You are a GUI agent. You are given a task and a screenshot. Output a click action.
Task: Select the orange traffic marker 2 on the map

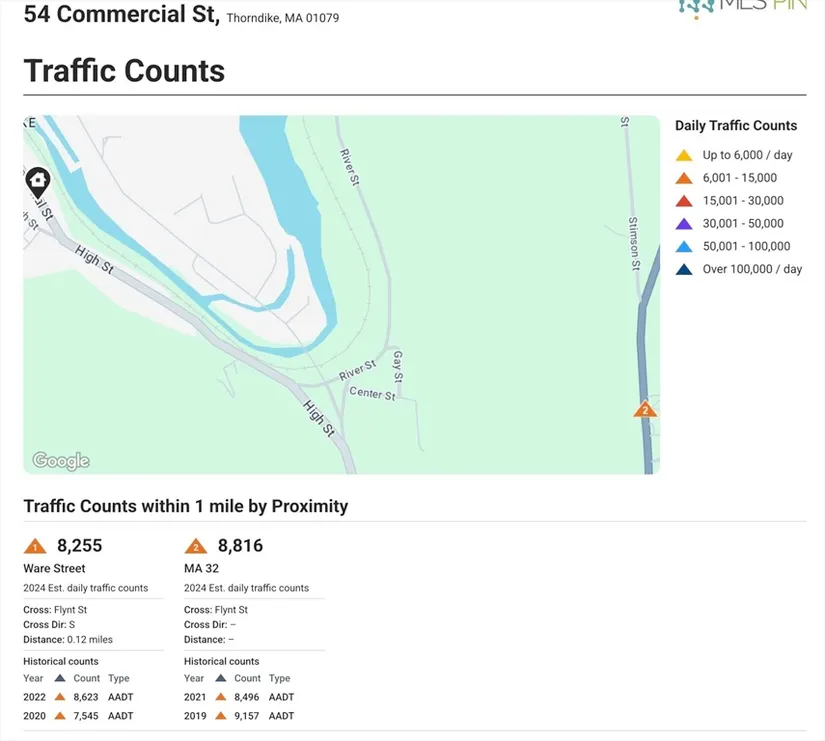coord(645,409)
